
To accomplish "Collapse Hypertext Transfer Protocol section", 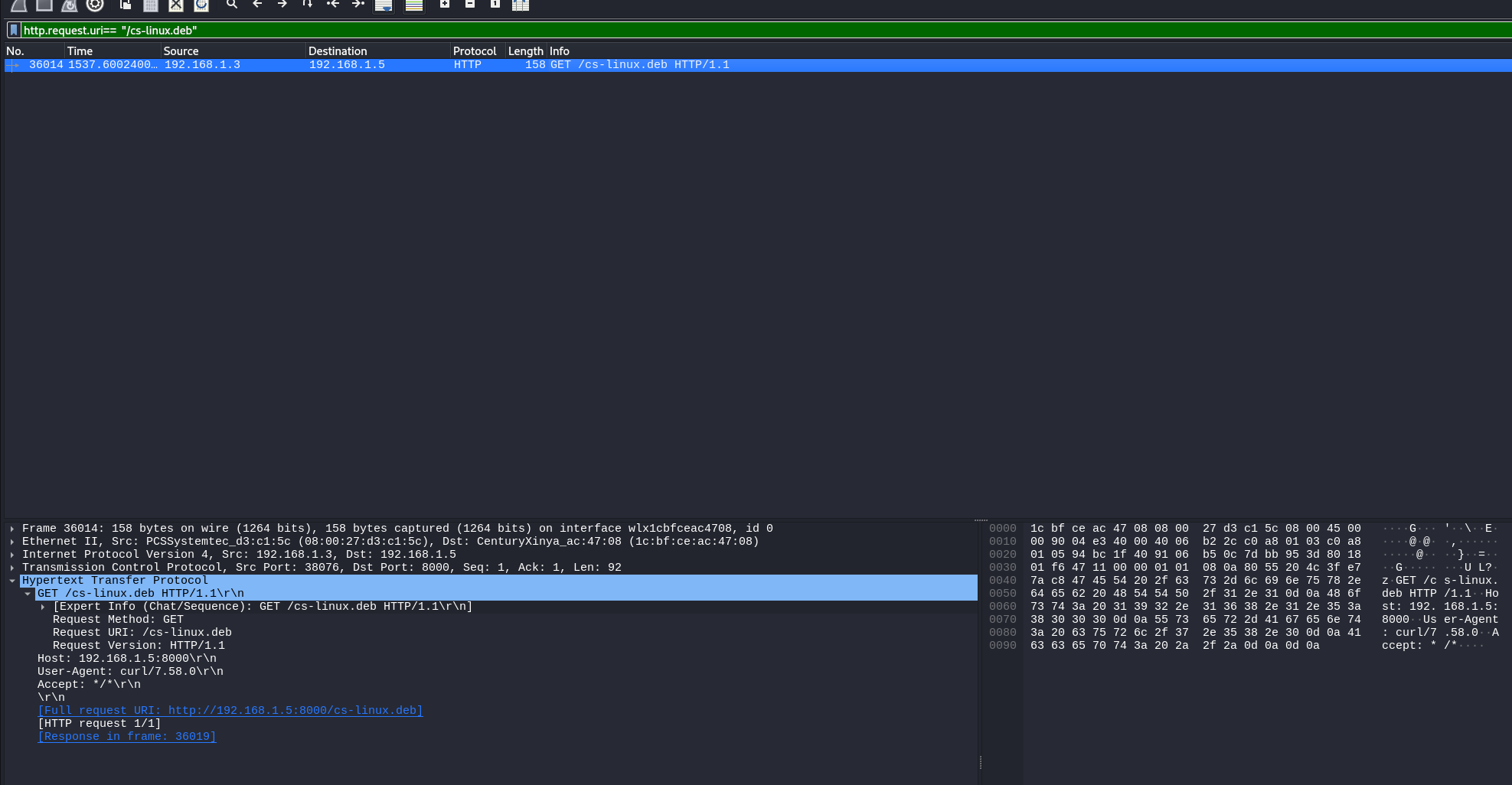I will click(12, 581).
